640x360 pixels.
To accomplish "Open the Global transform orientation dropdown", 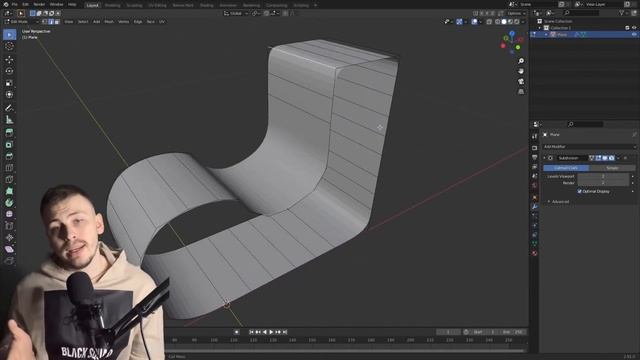I will (x=236, y=13).
